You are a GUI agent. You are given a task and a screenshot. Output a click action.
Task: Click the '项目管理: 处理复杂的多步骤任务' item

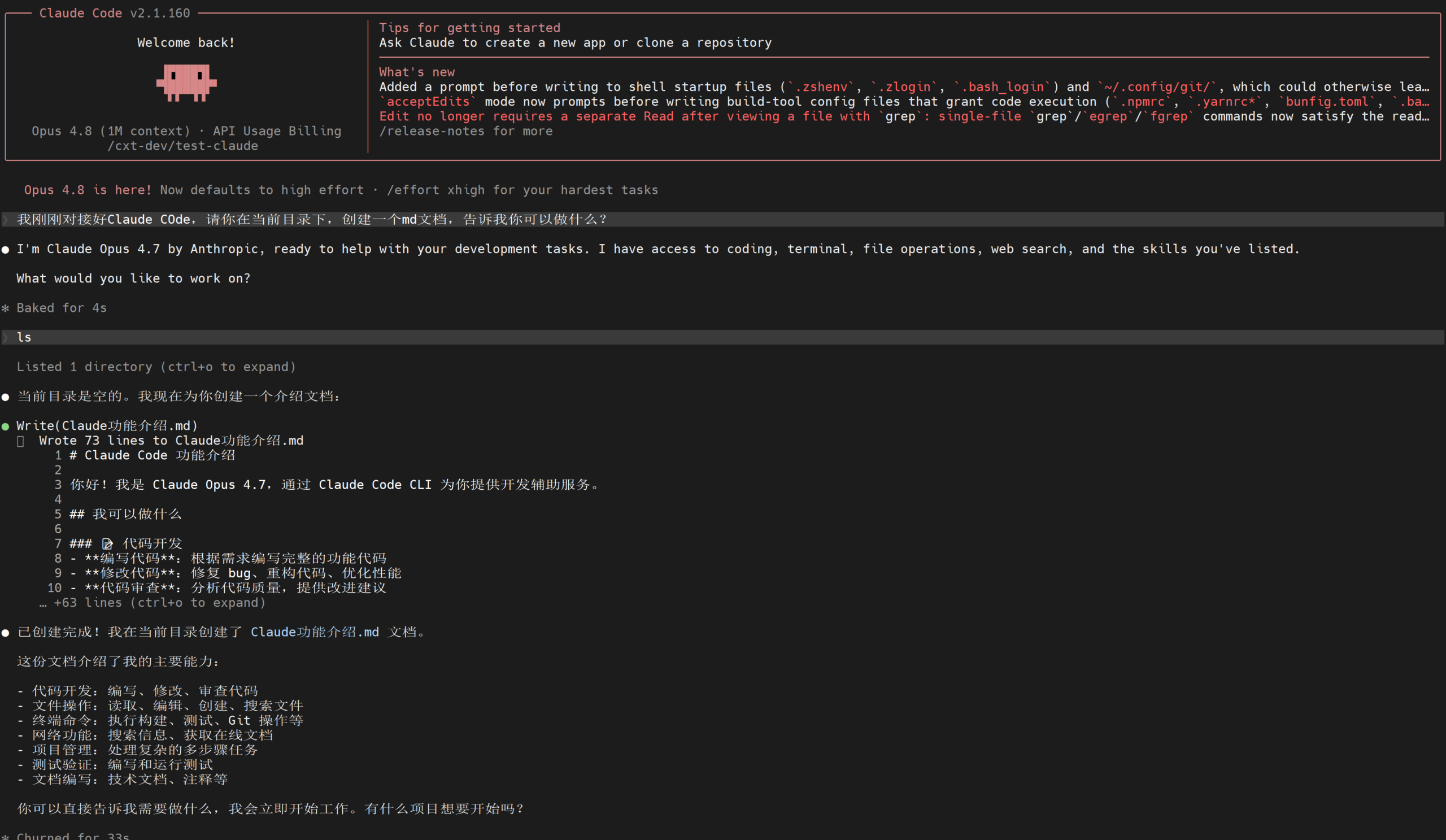[x=138, y=750]
